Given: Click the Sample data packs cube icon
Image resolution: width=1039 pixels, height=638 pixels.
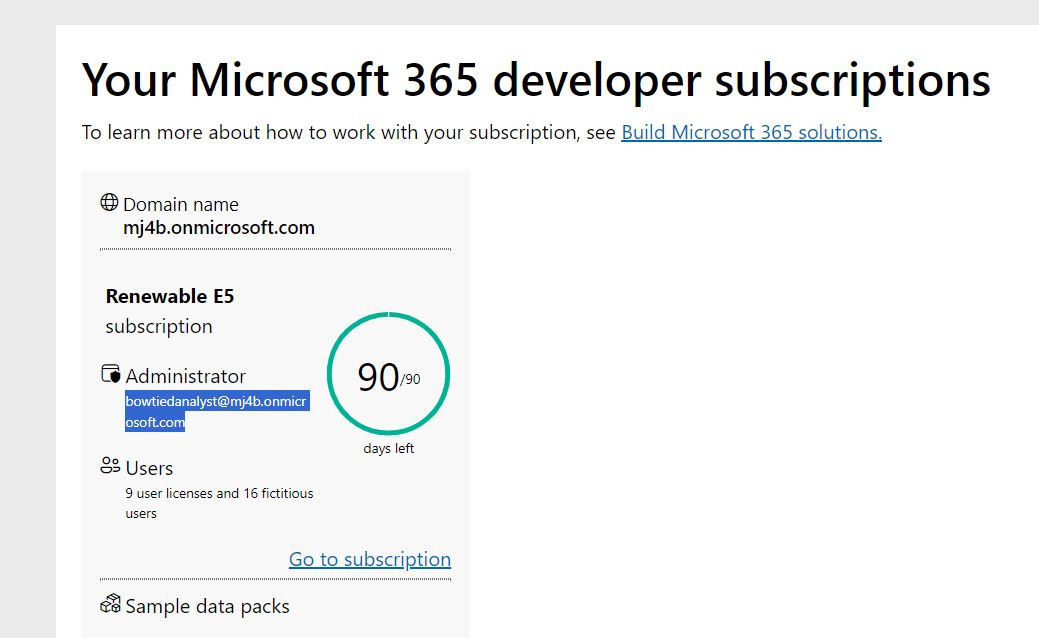Looking at the screenshot, I should pos(110,604).
